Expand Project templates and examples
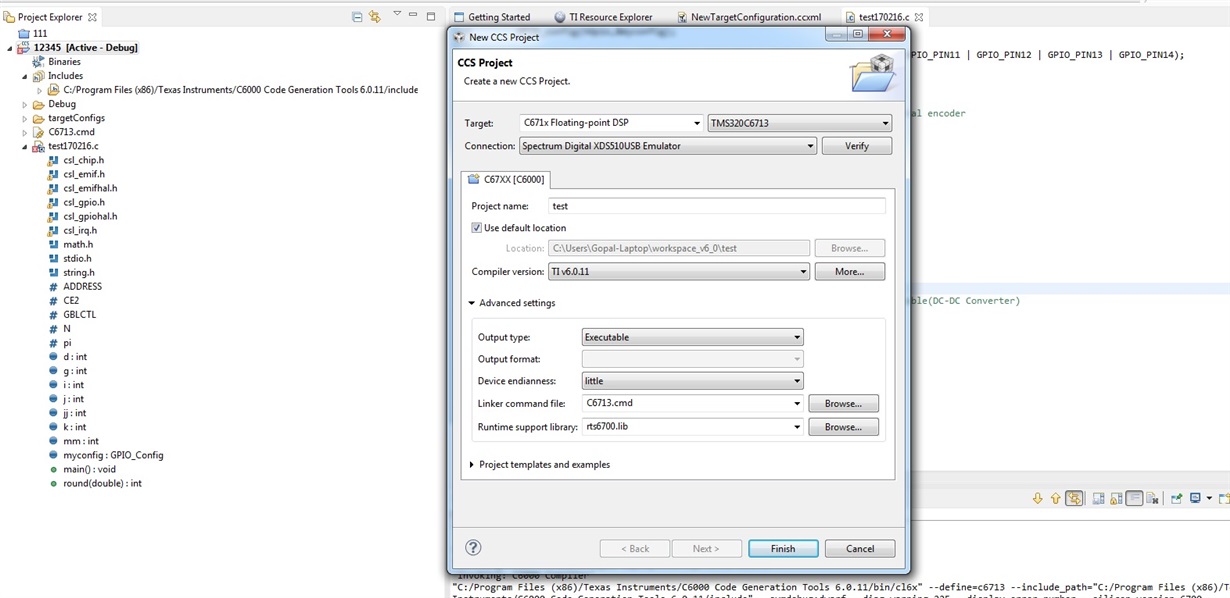 tap(473, 465)
